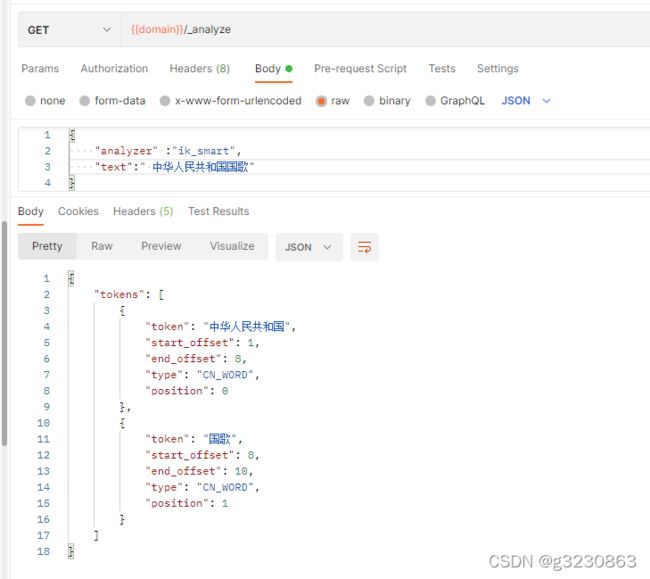Image resolution: width=650 pixels, height=579 pixels.
Task: Click the first token value 中华人民共和国
Action: click(247, 327)
